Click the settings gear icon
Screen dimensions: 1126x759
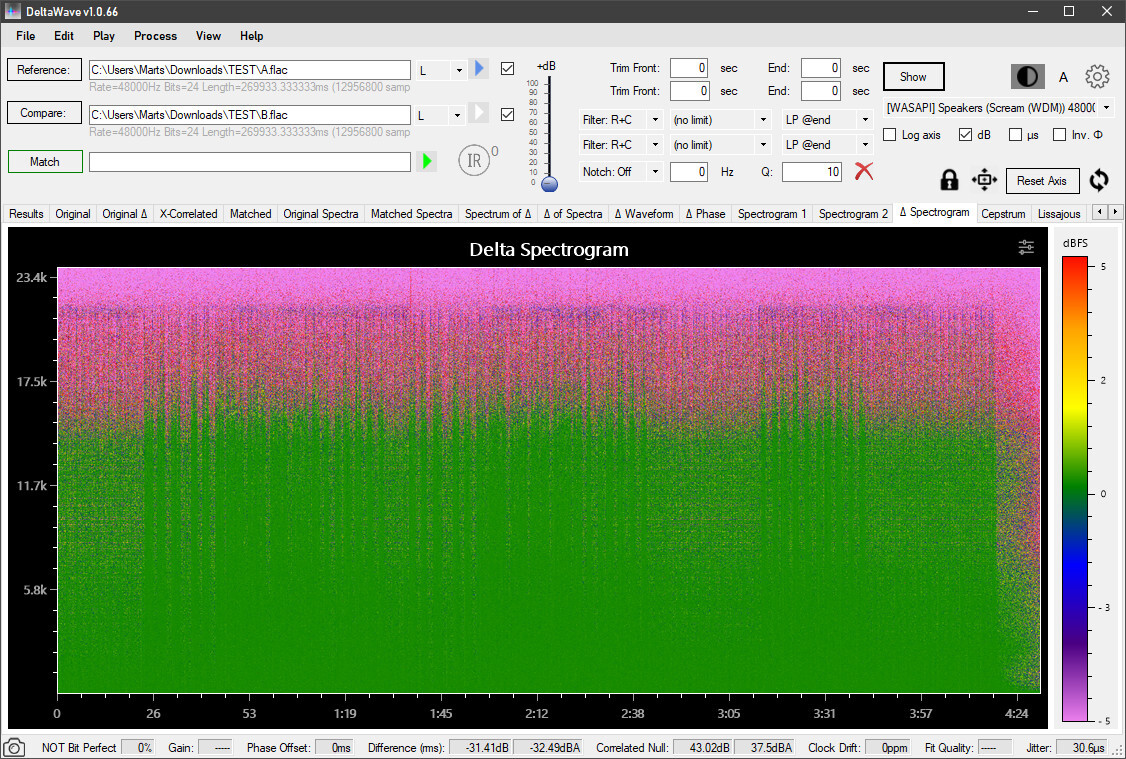(x=1097, y=77)
